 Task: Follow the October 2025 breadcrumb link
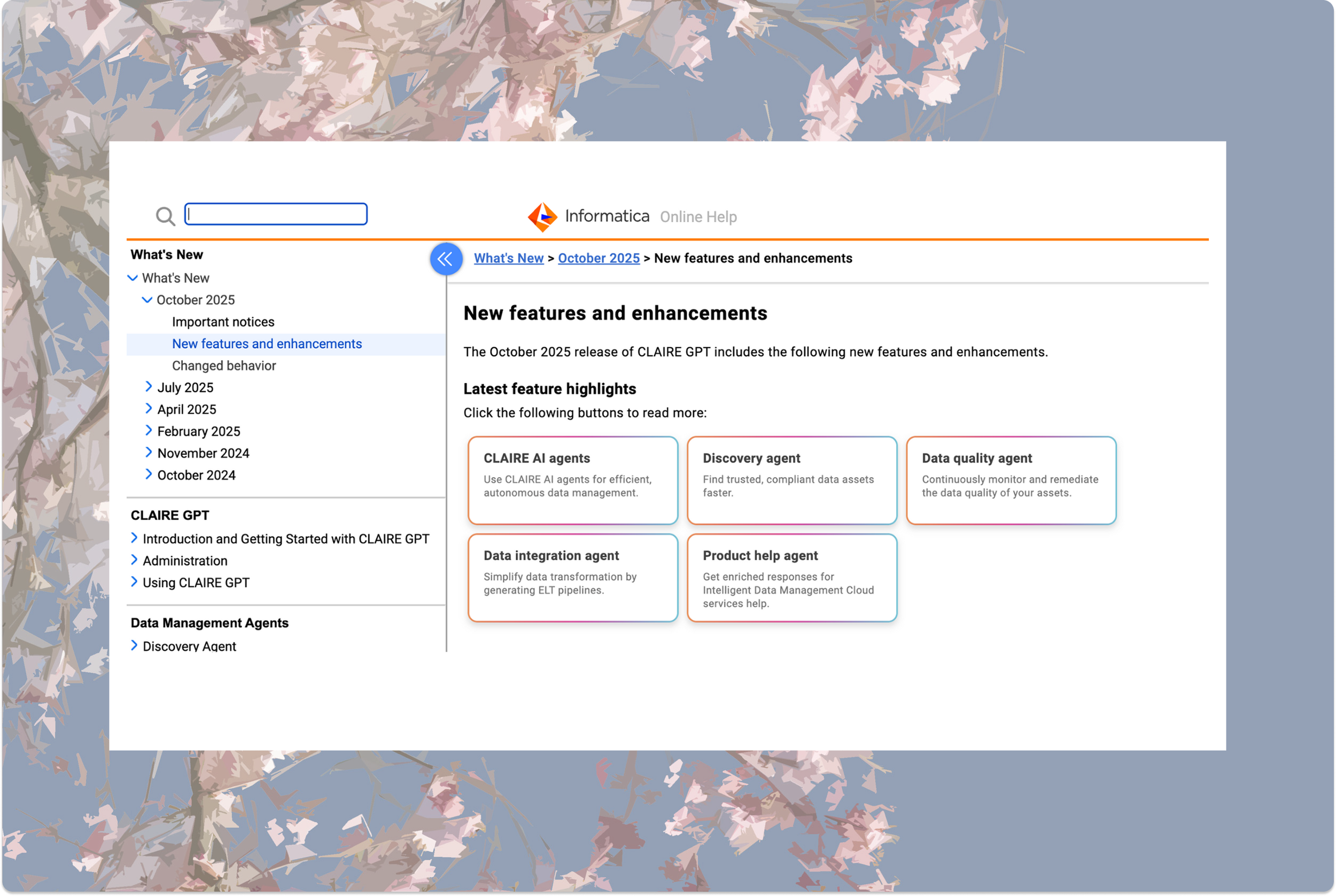click(x=599, y=258)
